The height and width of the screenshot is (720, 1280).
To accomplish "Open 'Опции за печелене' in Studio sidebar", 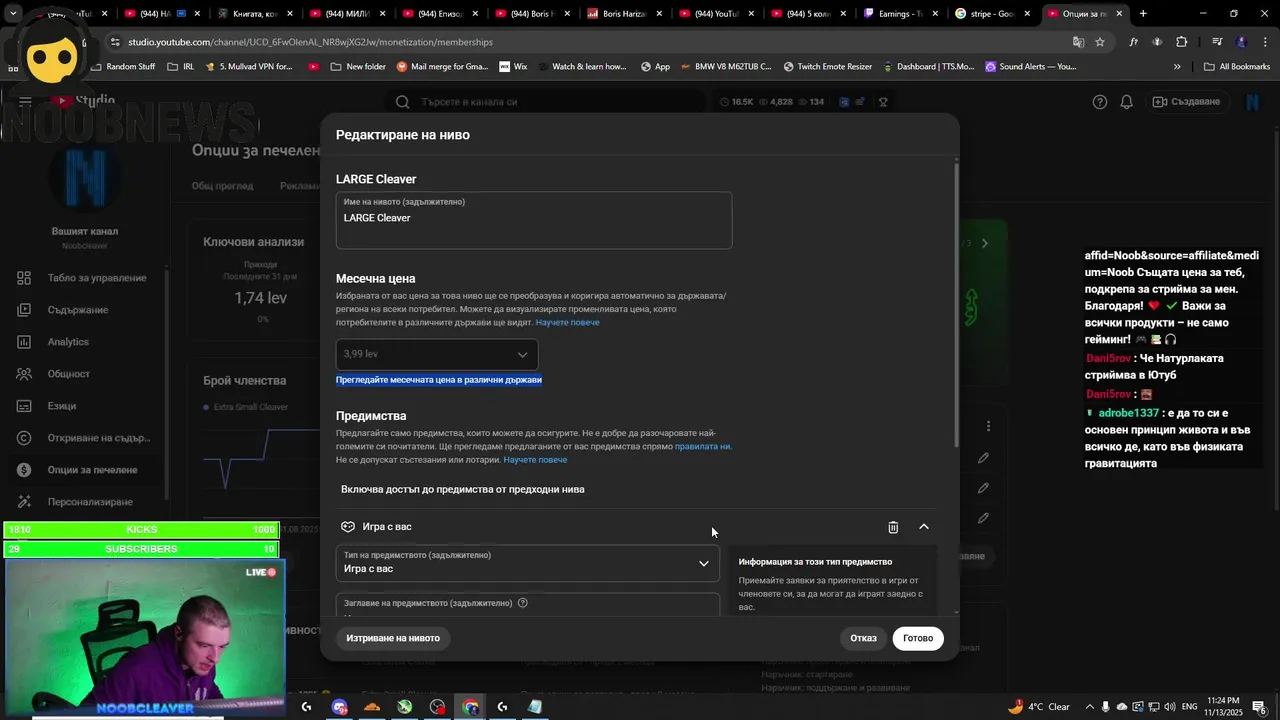I will click(x=93, y=470).
